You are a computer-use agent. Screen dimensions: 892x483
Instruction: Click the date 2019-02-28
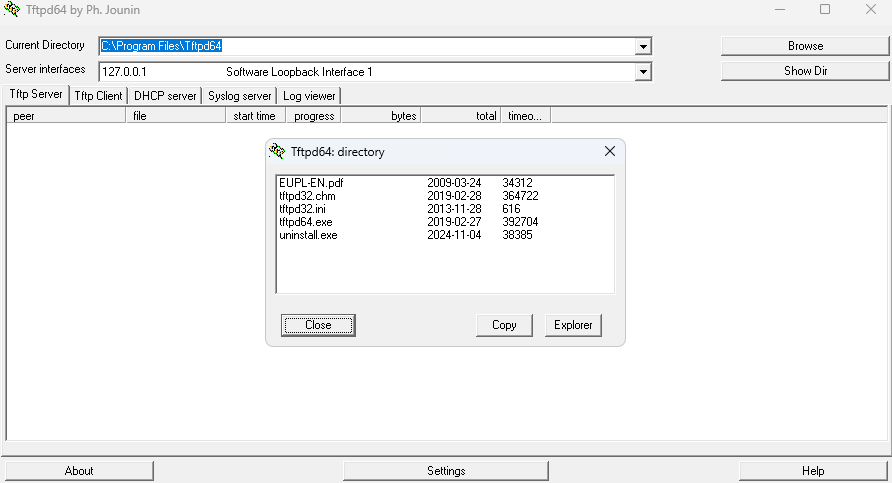(454, 196)
